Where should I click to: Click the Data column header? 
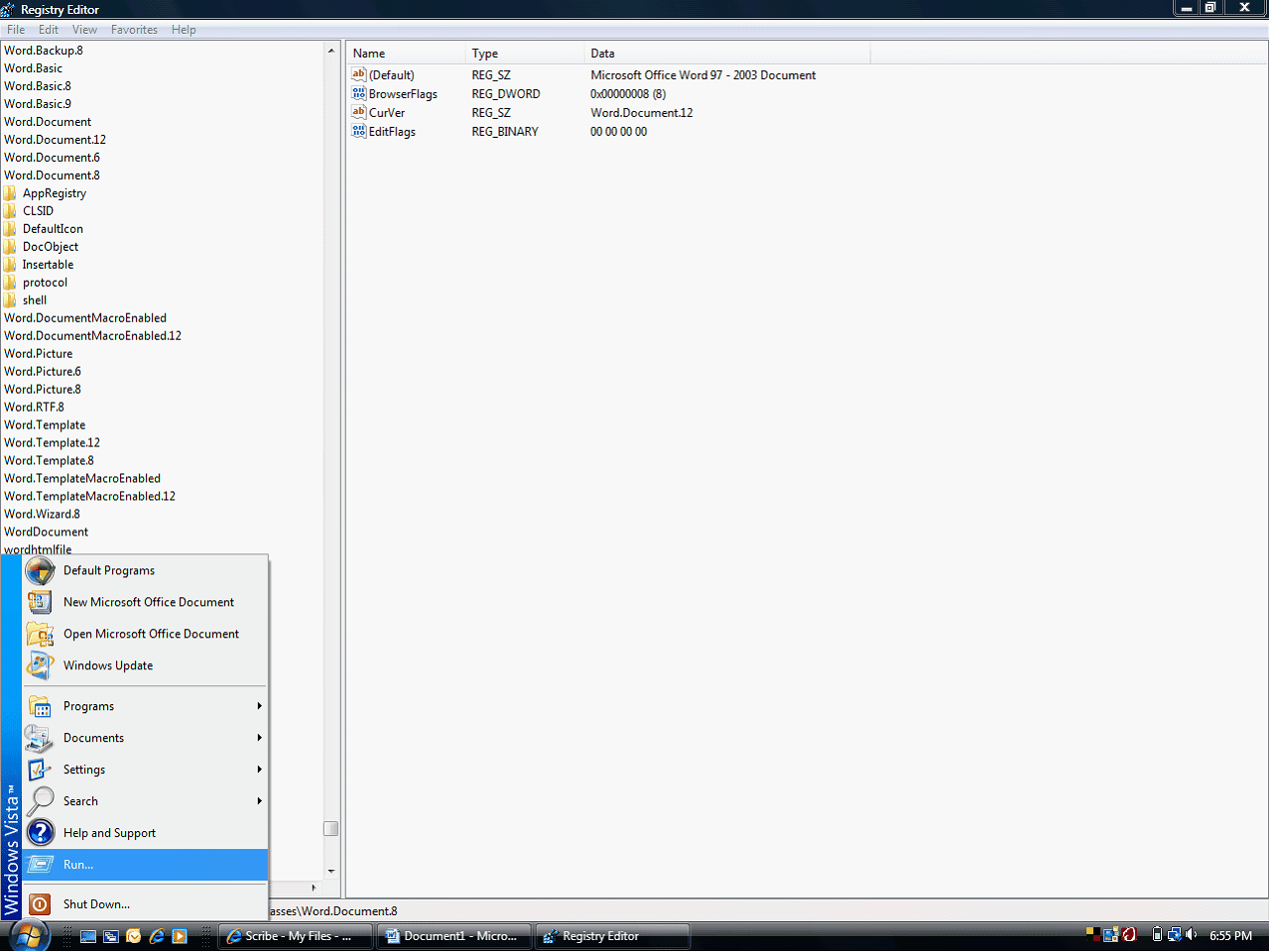pyautogui.click(x=727, y=54)
